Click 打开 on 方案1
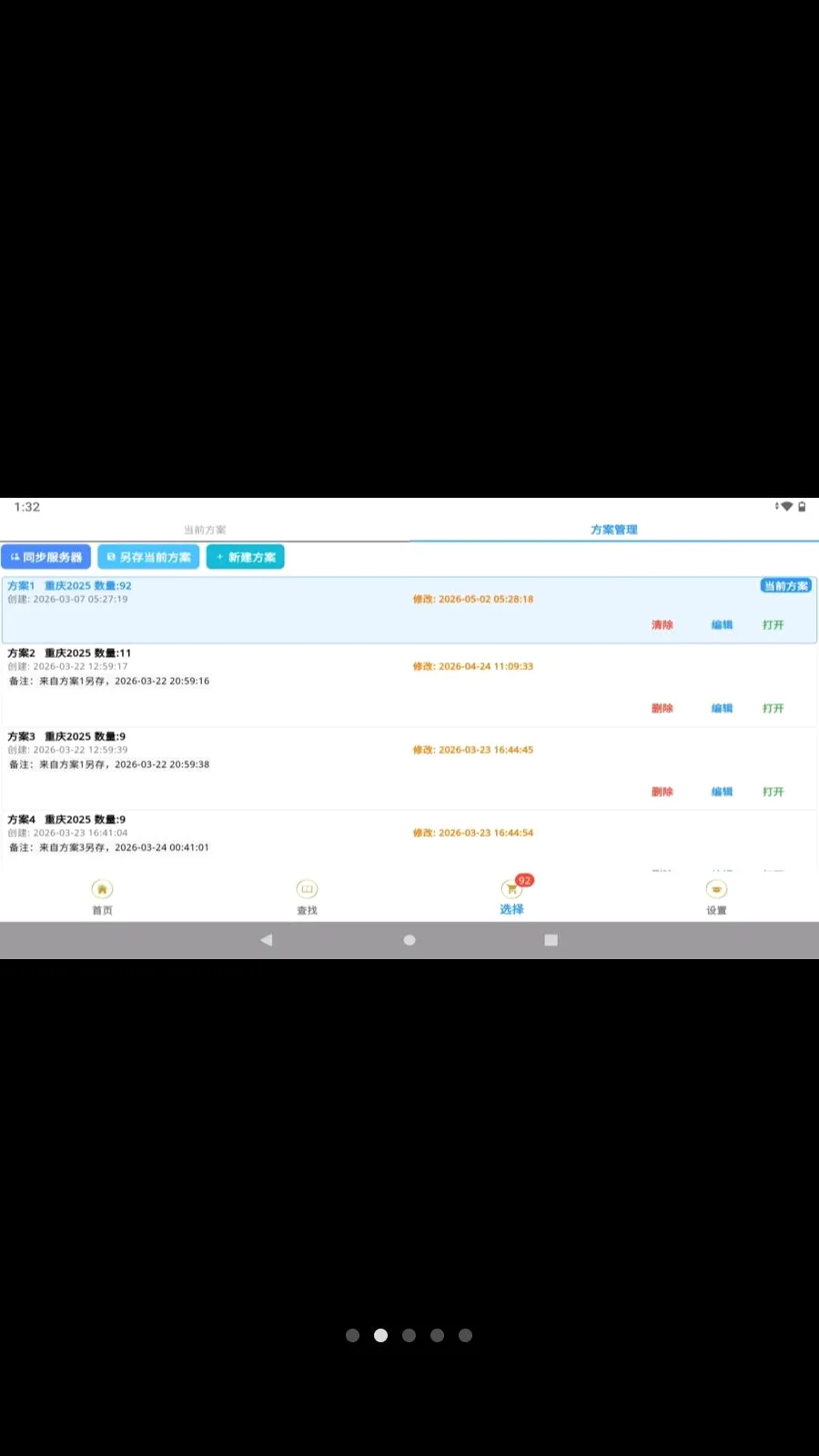Viewport: 819px width, 1456px height. click(x=773, y=625)
